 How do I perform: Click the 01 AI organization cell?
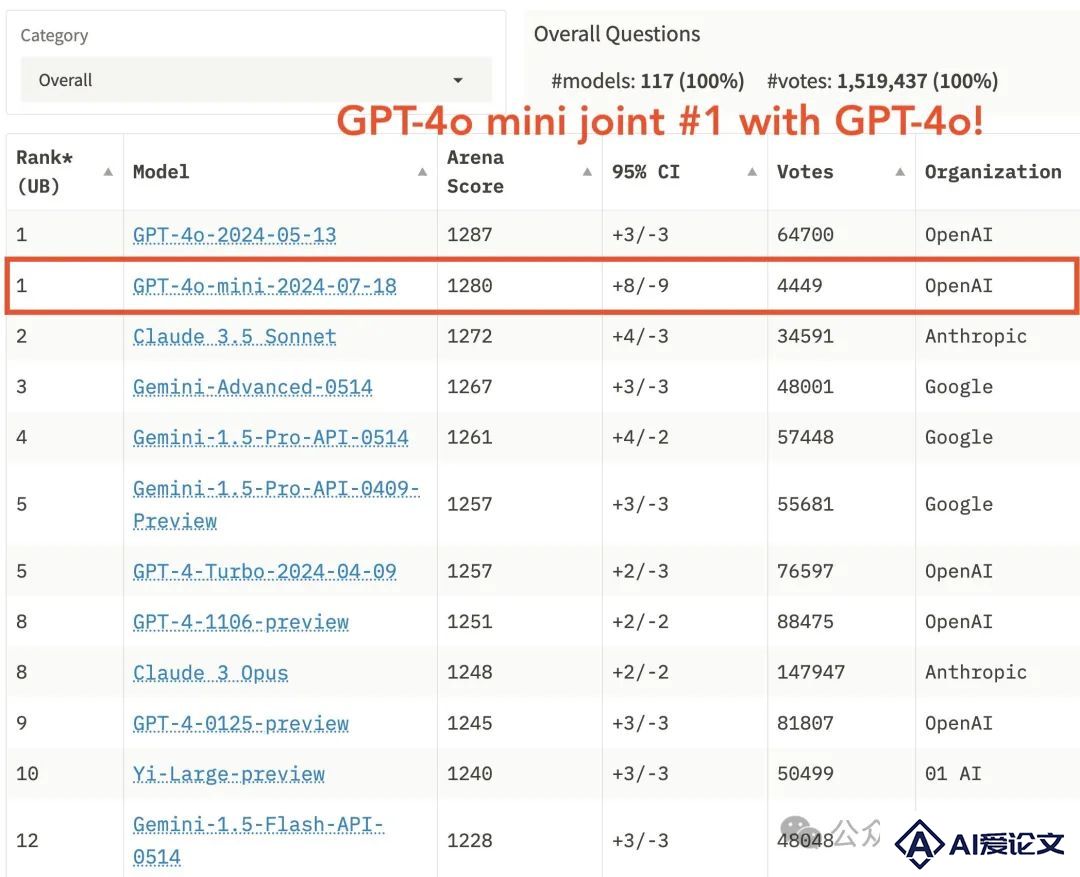point(953,774)
